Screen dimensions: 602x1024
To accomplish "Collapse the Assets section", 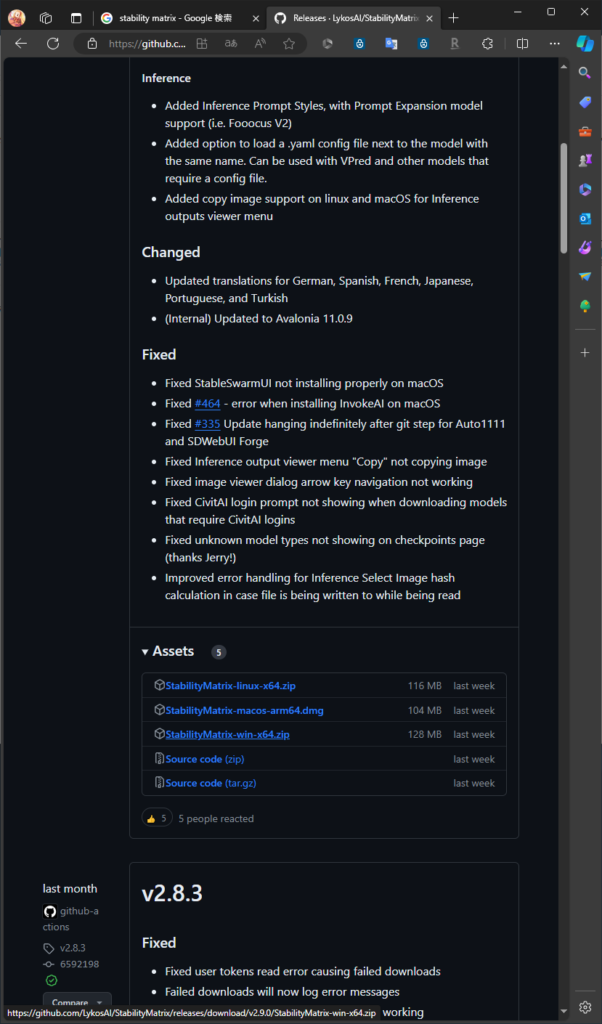I will 168,651.
